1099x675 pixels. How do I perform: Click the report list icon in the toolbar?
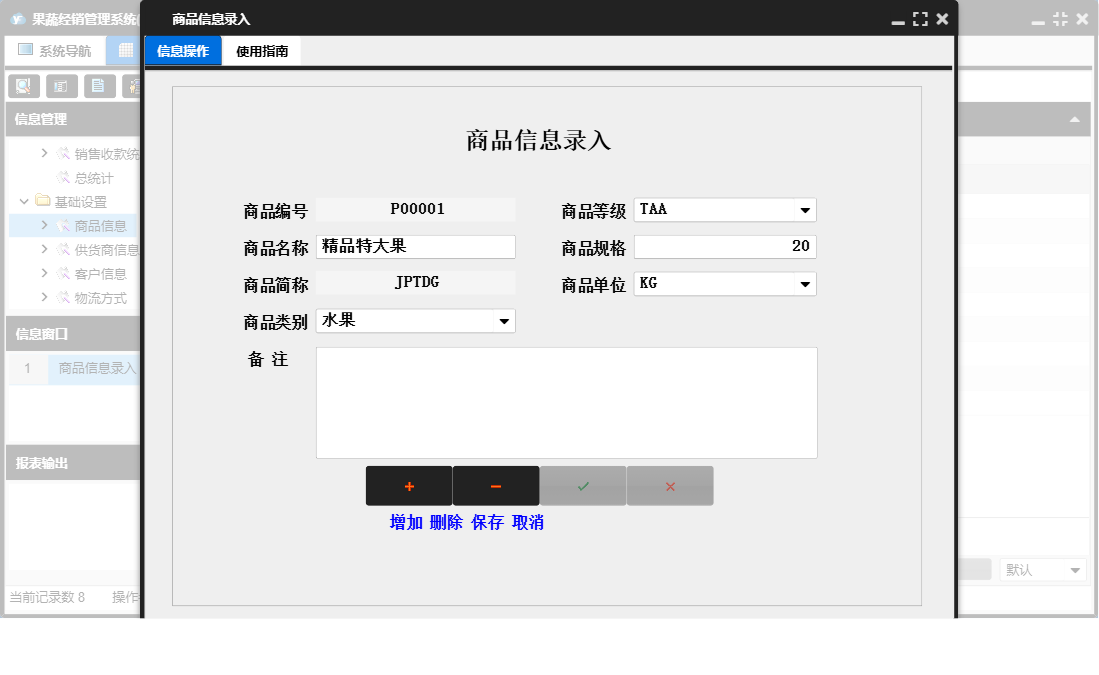(61, 86)
